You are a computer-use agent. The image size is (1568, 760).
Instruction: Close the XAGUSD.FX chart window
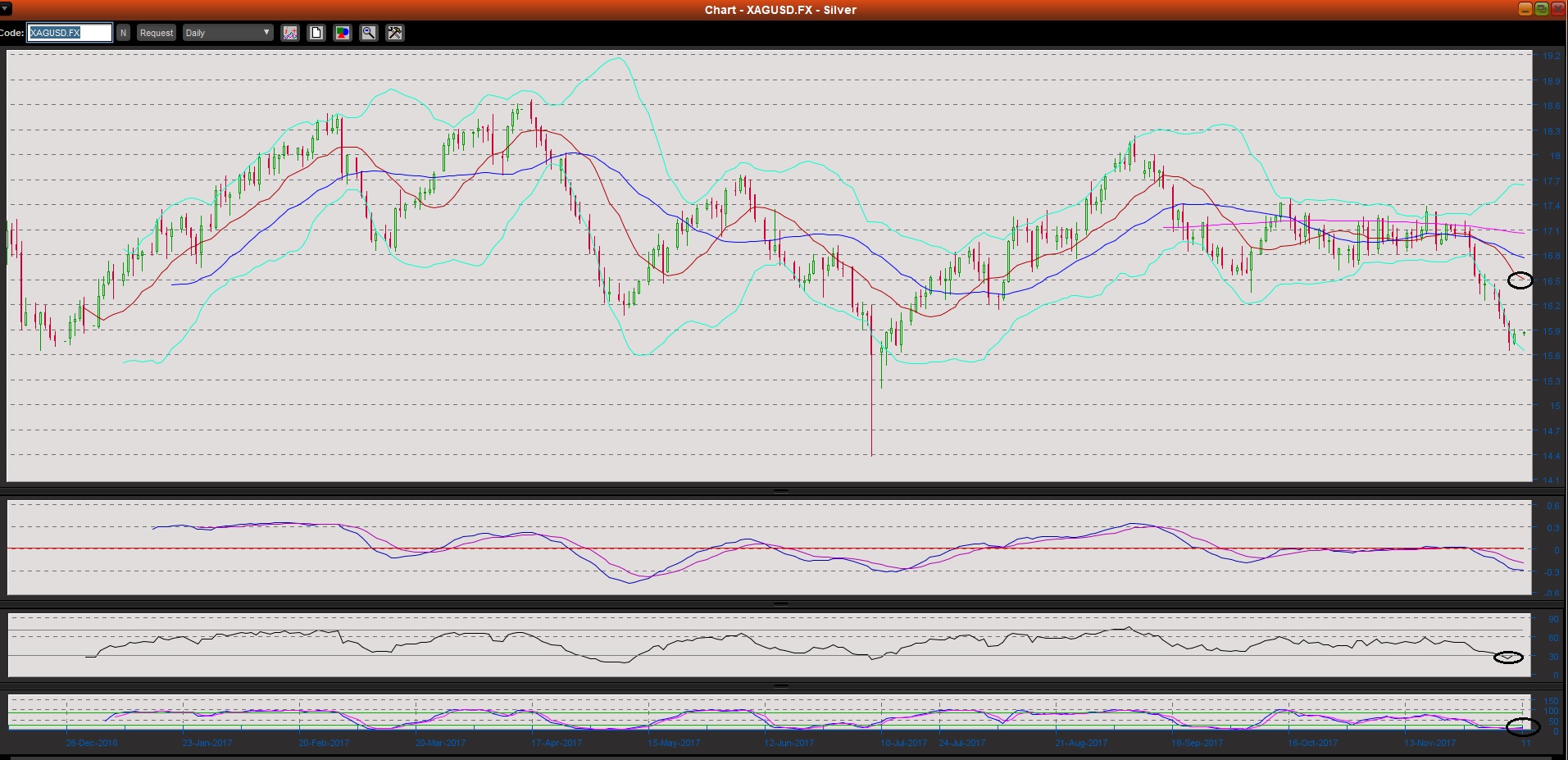(1557, 9)
